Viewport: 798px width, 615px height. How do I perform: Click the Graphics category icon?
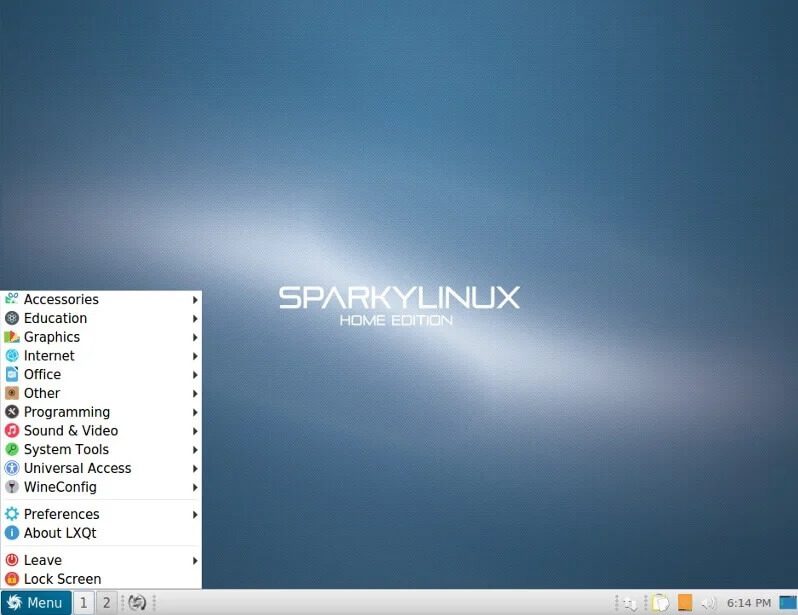coord(12,337)
